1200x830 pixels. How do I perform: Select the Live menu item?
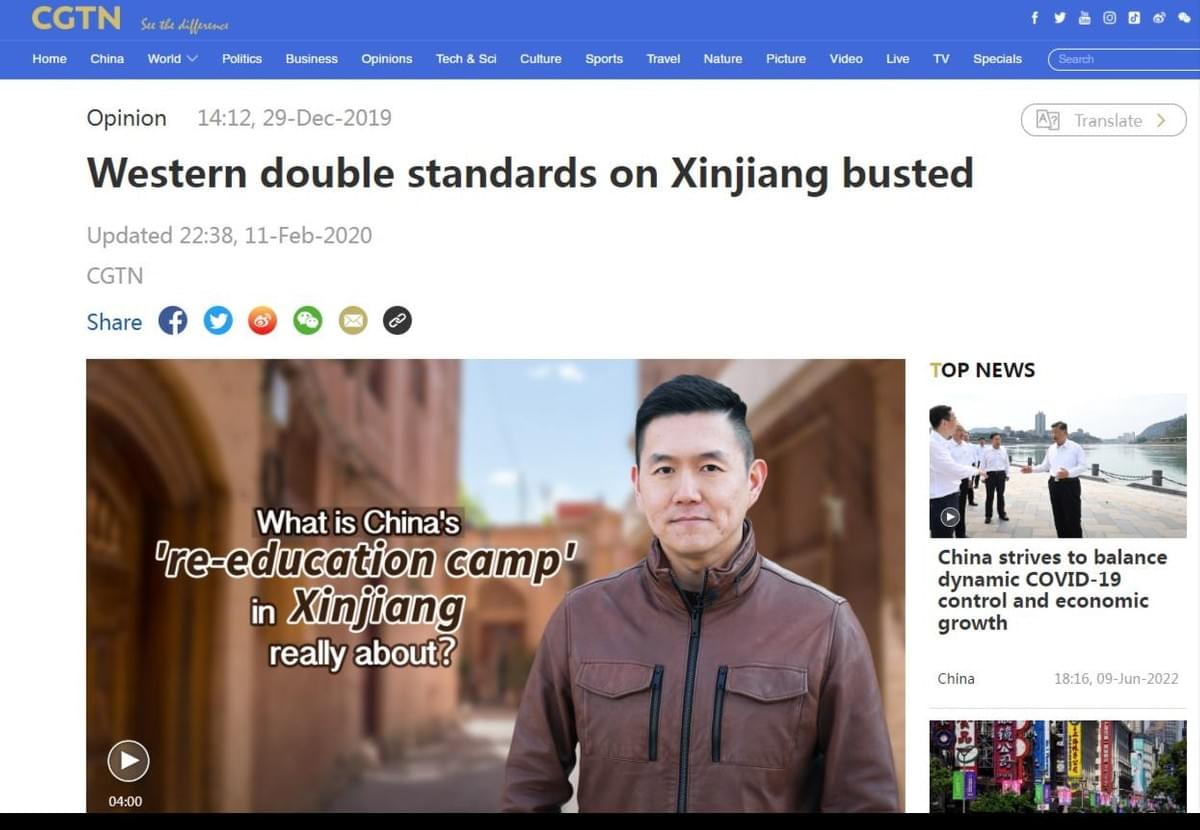(897, 59)
